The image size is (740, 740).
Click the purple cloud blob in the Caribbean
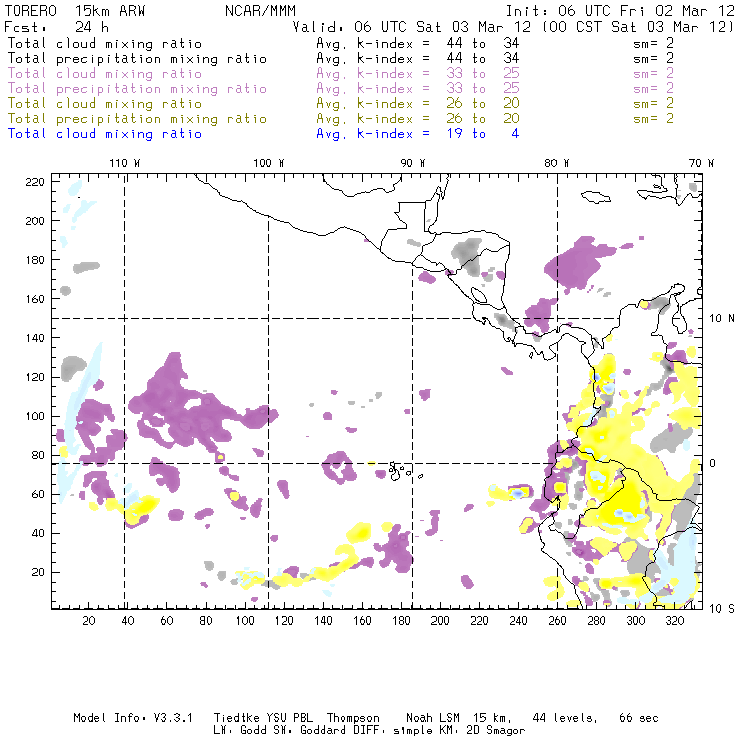pos(578,262)
